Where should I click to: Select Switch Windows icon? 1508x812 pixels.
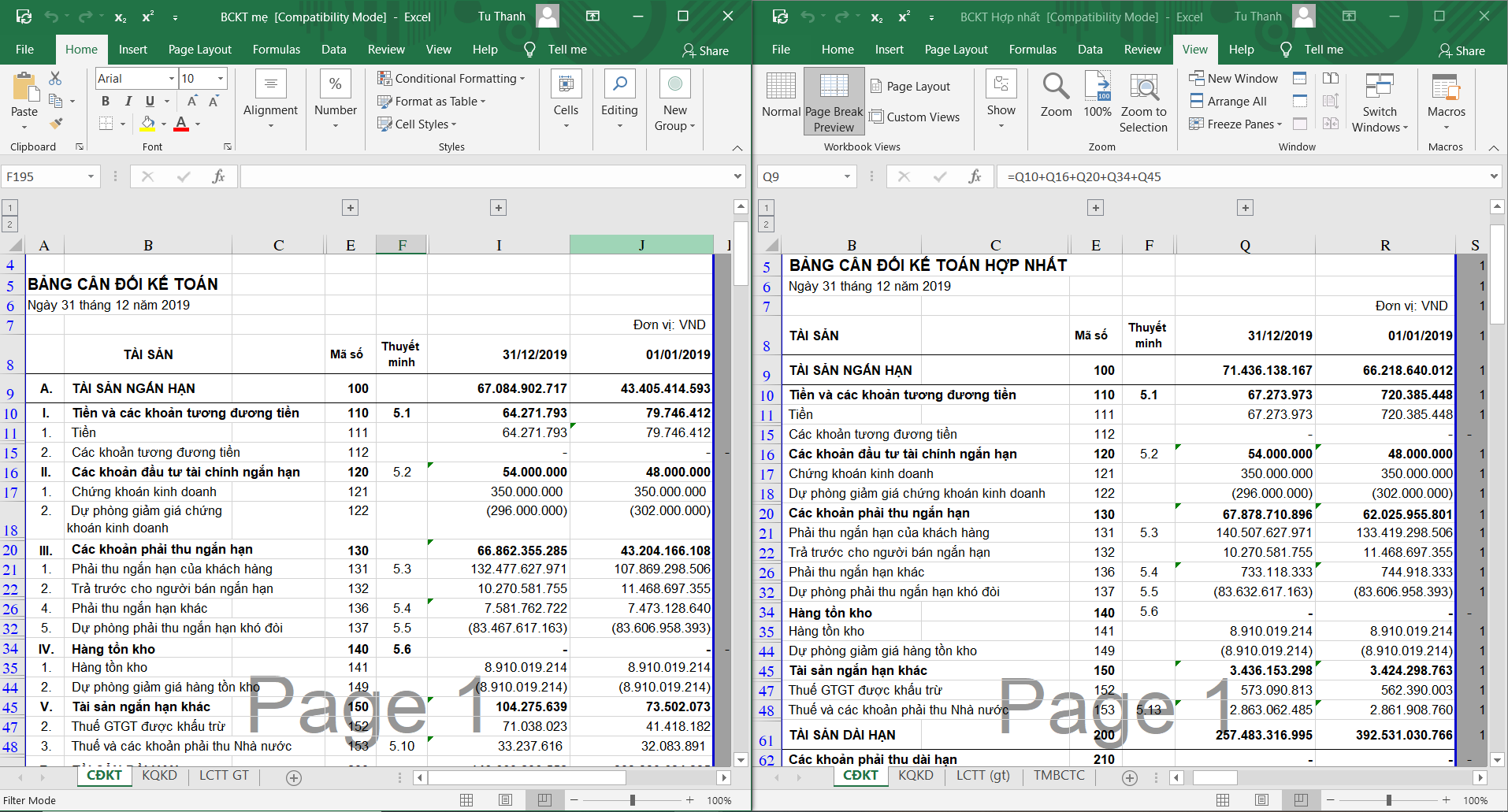(x=1379, y=88)
